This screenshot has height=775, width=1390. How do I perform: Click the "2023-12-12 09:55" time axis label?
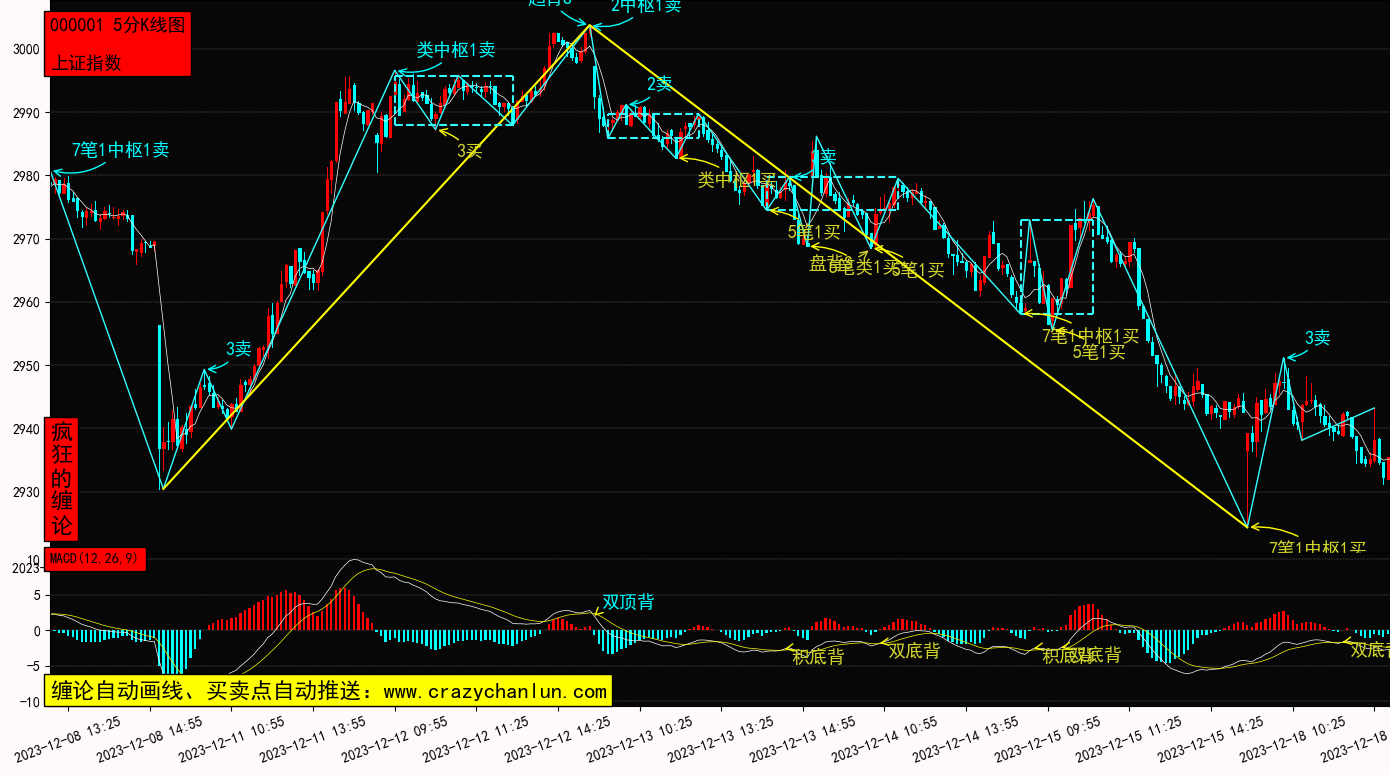[395, 739]
